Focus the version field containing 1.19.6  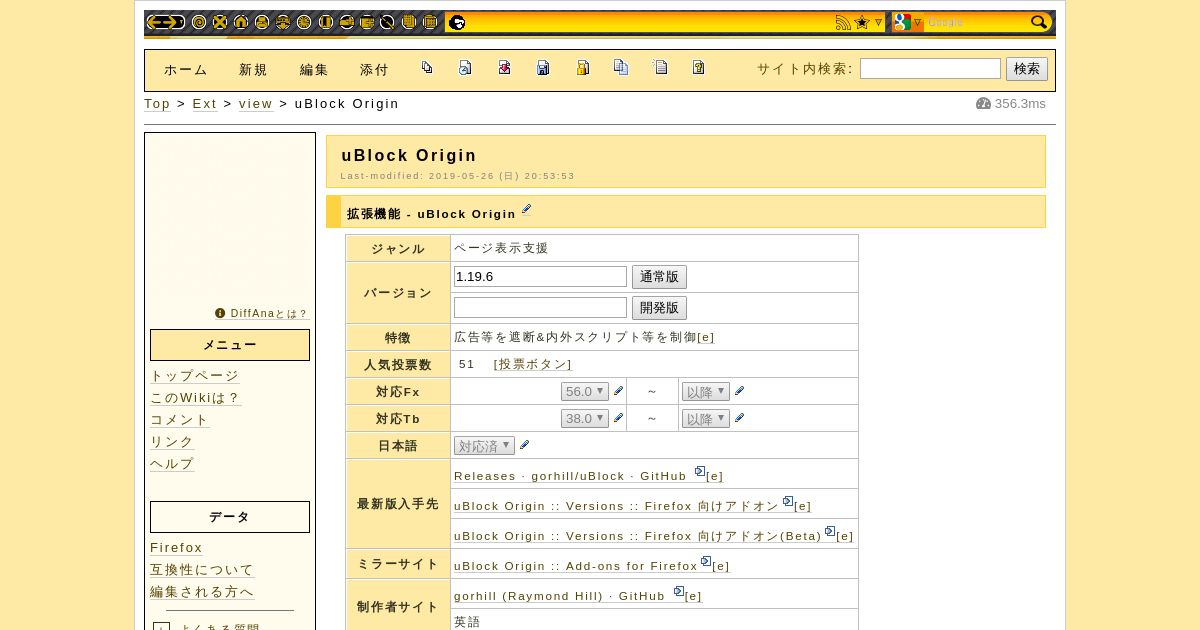coord(540,277)
